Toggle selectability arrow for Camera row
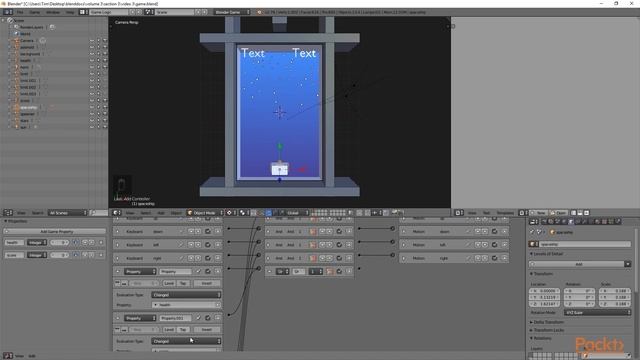 click(x=98, y=40)
